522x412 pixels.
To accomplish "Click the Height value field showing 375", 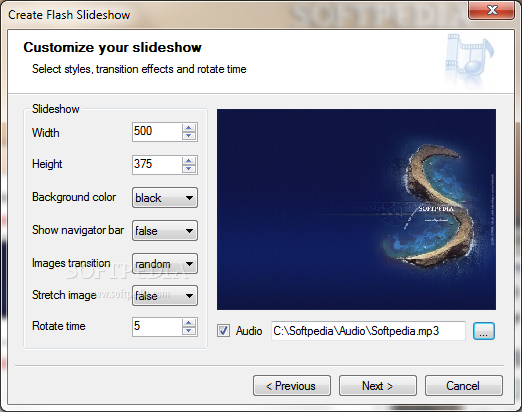I will pyautogui.click(x=157, y=164).
